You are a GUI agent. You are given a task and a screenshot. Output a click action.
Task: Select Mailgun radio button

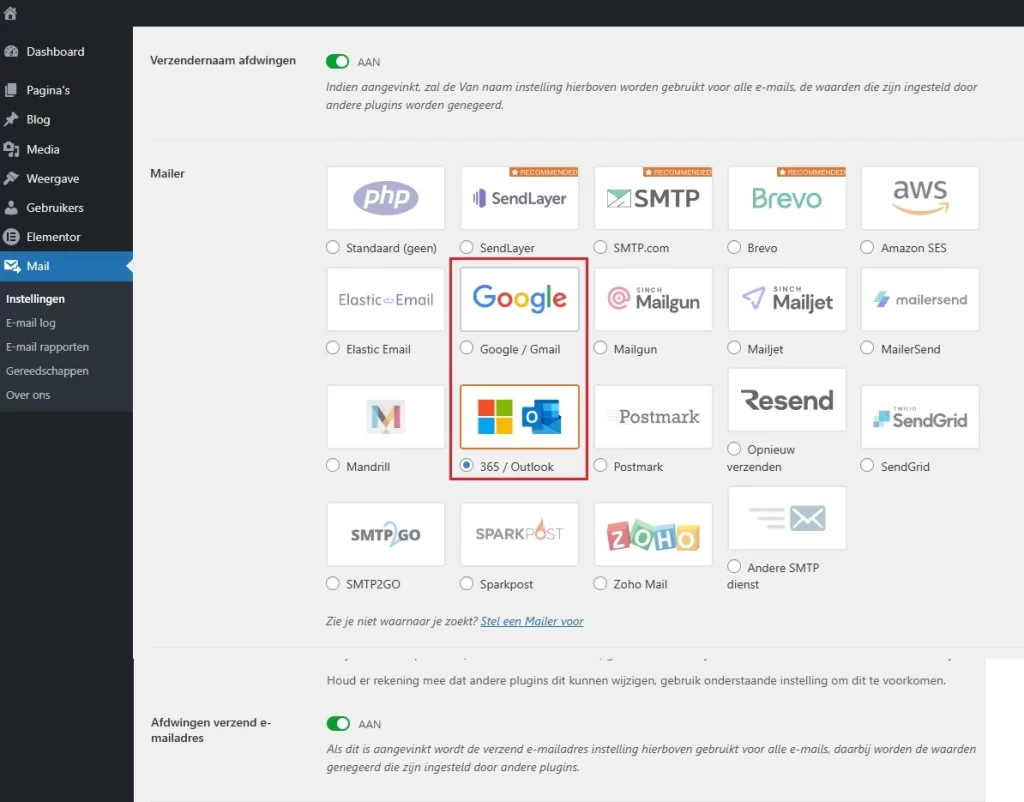click(x=600, y=348)
